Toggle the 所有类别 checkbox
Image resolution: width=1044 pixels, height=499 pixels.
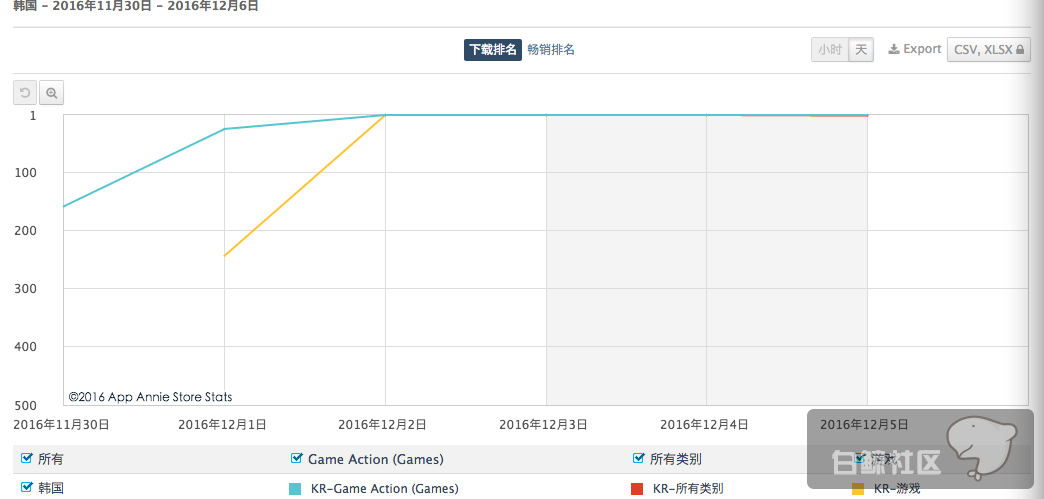click(x=639, y=458)
